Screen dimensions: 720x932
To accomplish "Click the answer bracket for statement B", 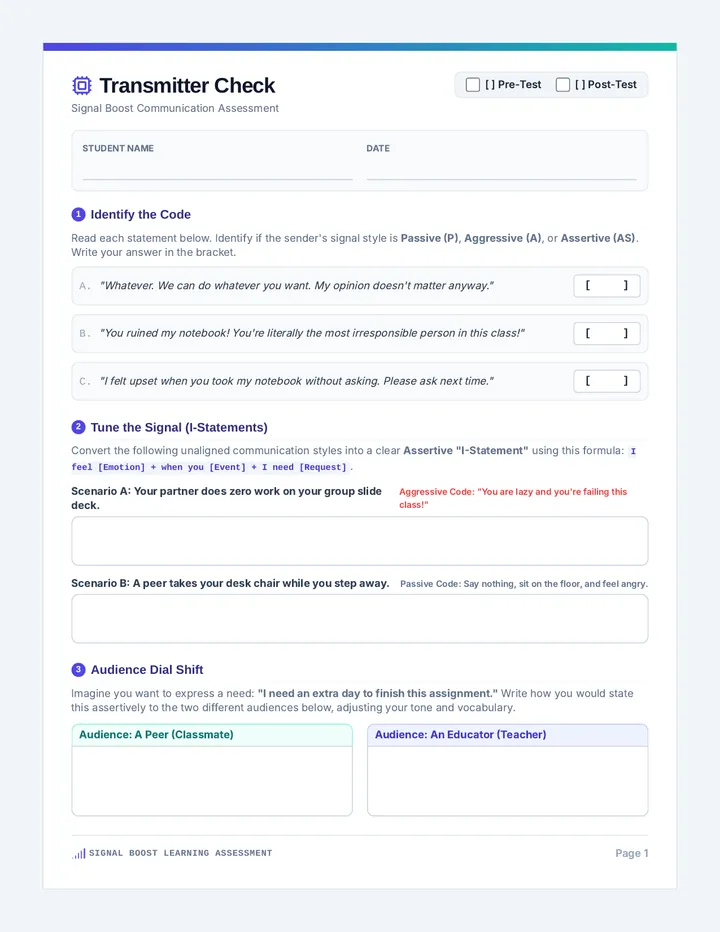I will click(606, 333).
